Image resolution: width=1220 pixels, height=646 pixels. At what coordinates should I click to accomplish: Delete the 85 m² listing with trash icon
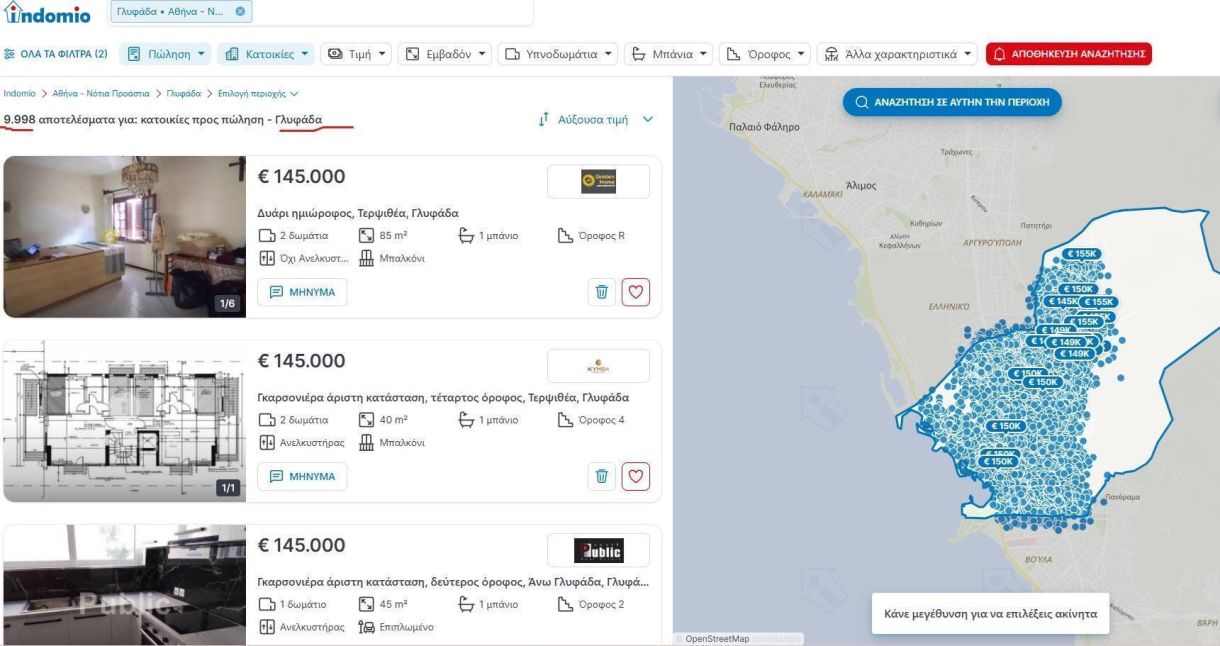click(x=601, y=292)
